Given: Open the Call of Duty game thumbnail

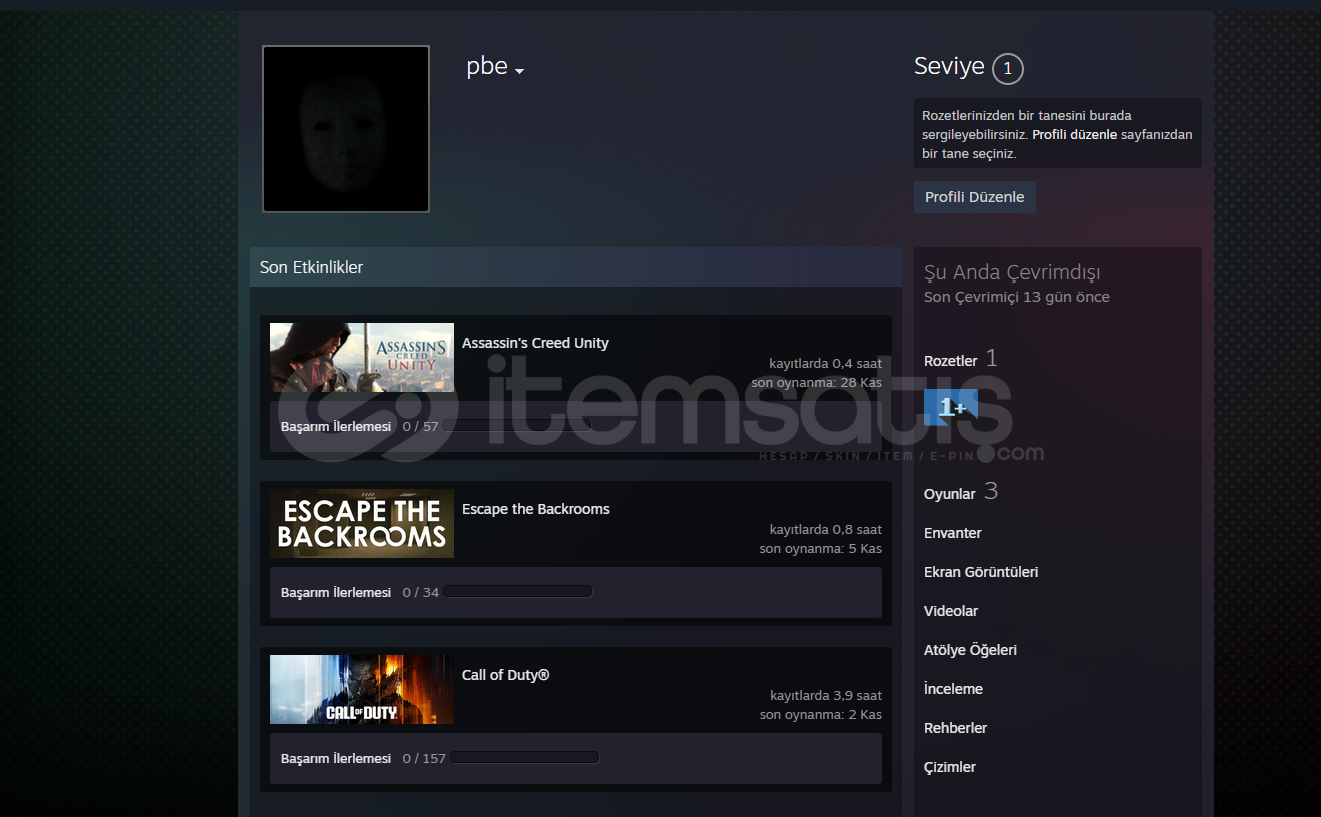Looking at the screenshot, I should click(x=362, y=689).
